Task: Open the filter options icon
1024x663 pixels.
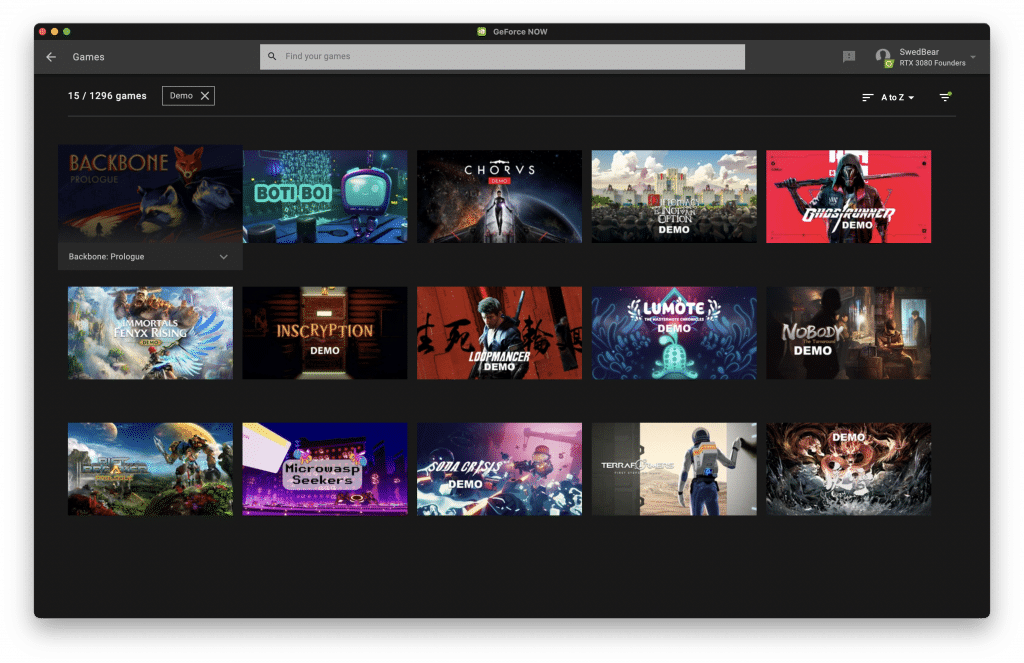Action: point(945,97)
